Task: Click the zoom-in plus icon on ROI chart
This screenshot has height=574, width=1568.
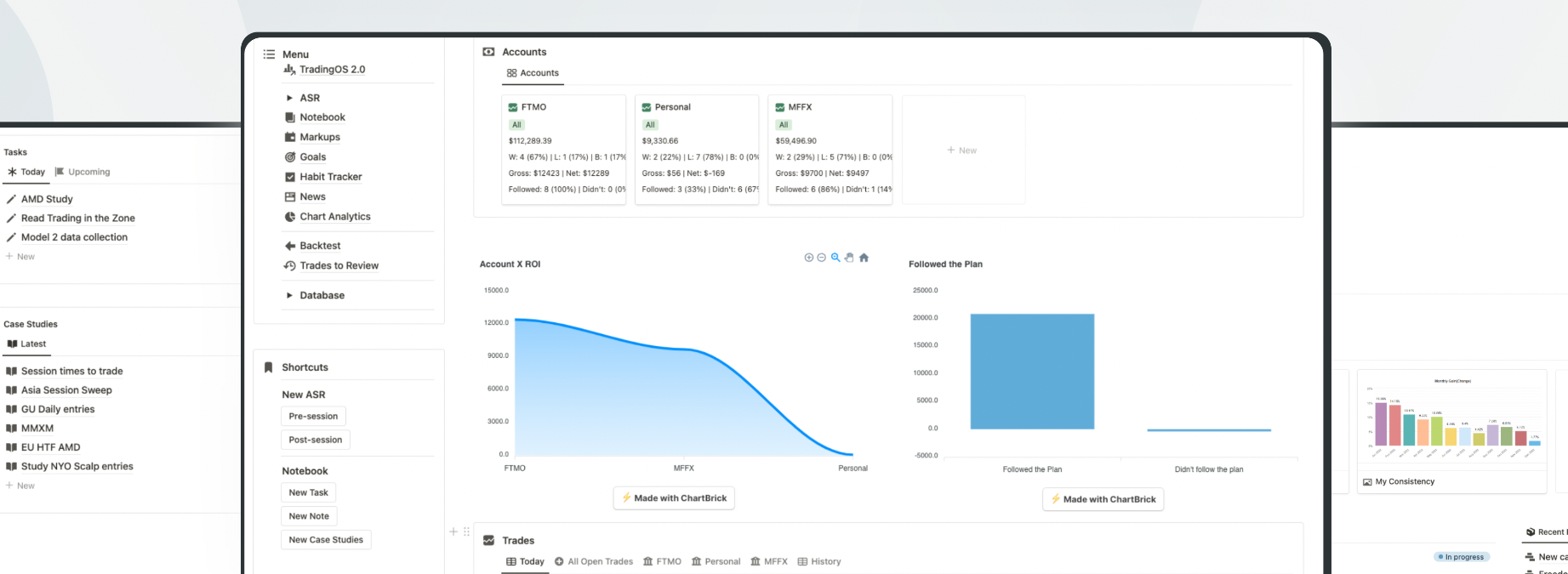Action: 808,258
